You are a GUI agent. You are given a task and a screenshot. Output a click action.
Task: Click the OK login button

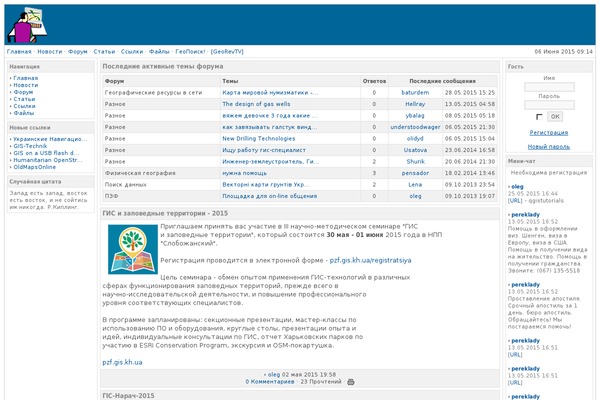point(555,116)
